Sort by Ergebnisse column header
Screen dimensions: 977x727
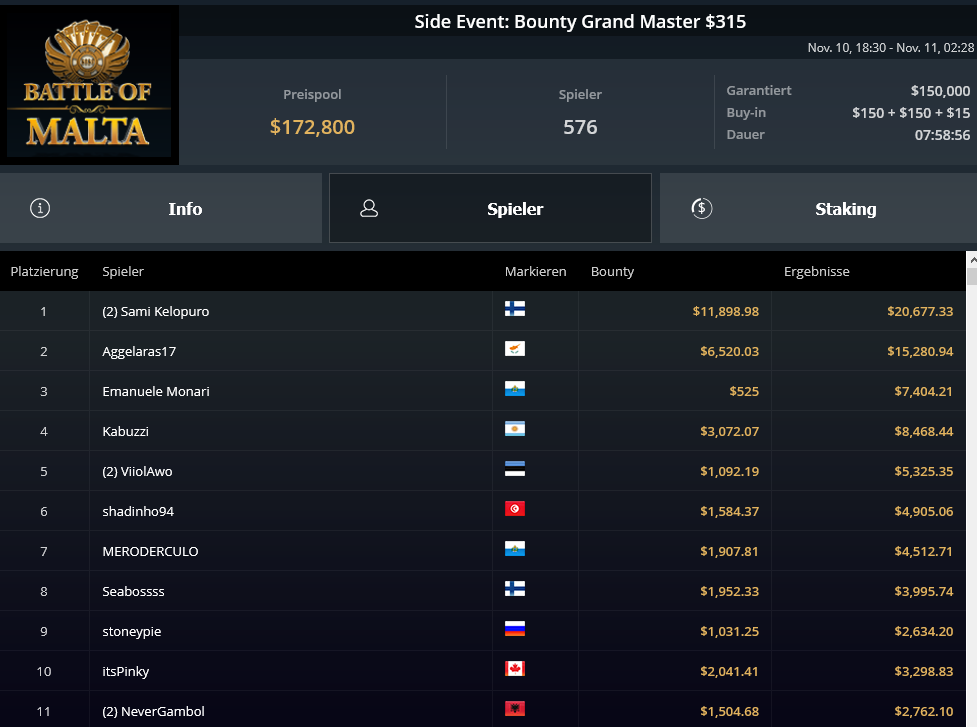coord(816,272)
